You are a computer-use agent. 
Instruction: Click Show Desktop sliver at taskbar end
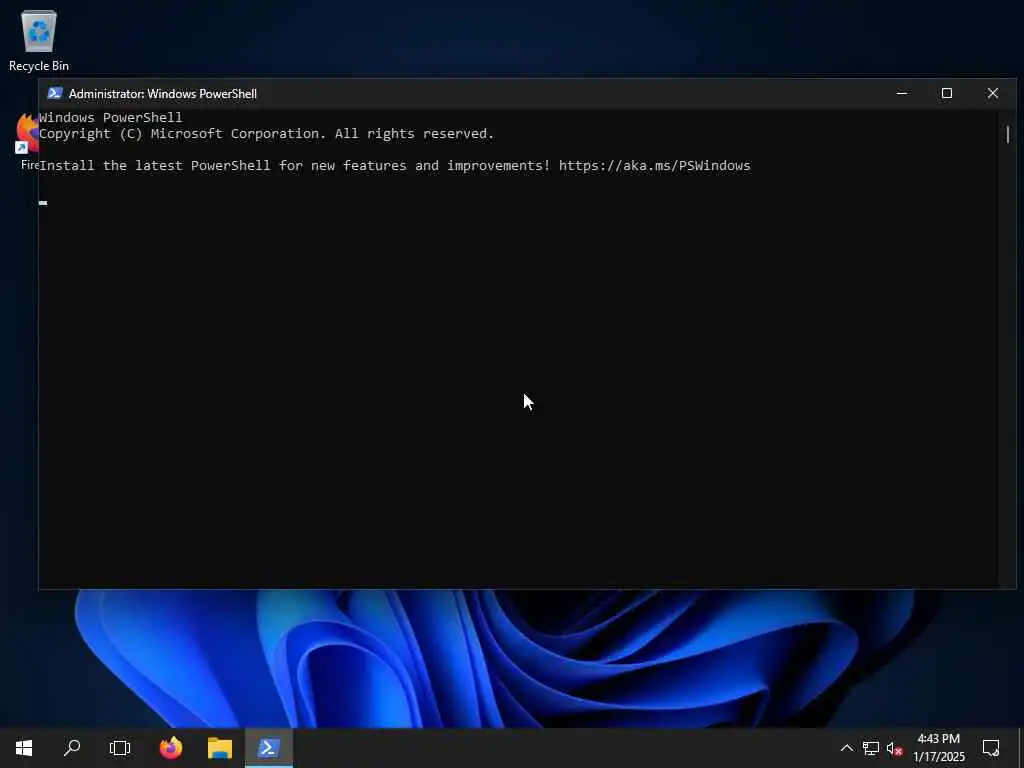(1021, 748)
